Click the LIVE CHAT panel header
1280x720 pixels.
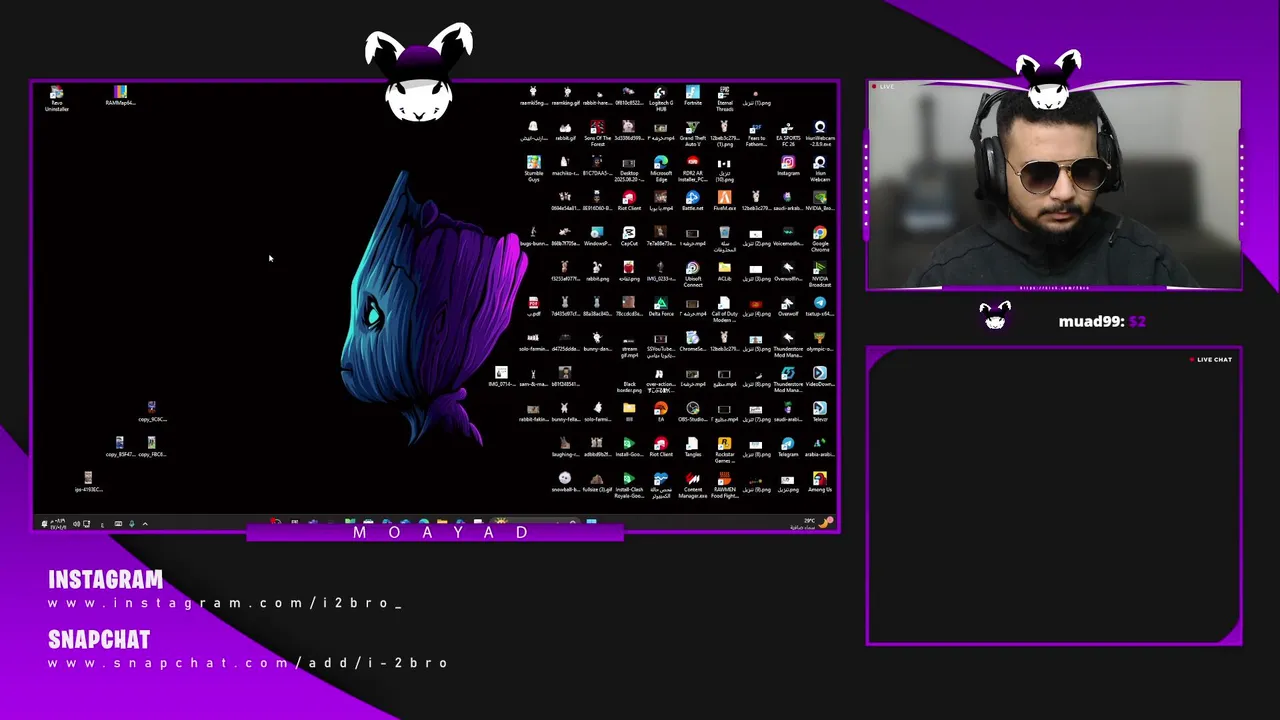[x=1211, y=359]
